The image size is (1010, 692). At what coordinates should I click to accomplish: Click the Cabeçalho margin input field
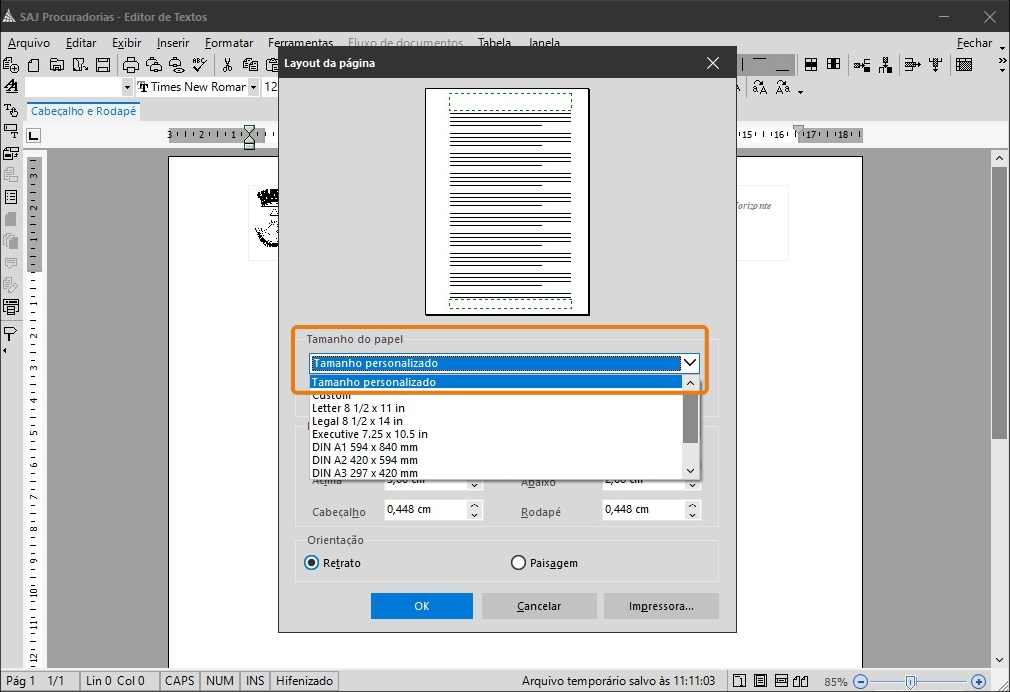tap(424, 510)
